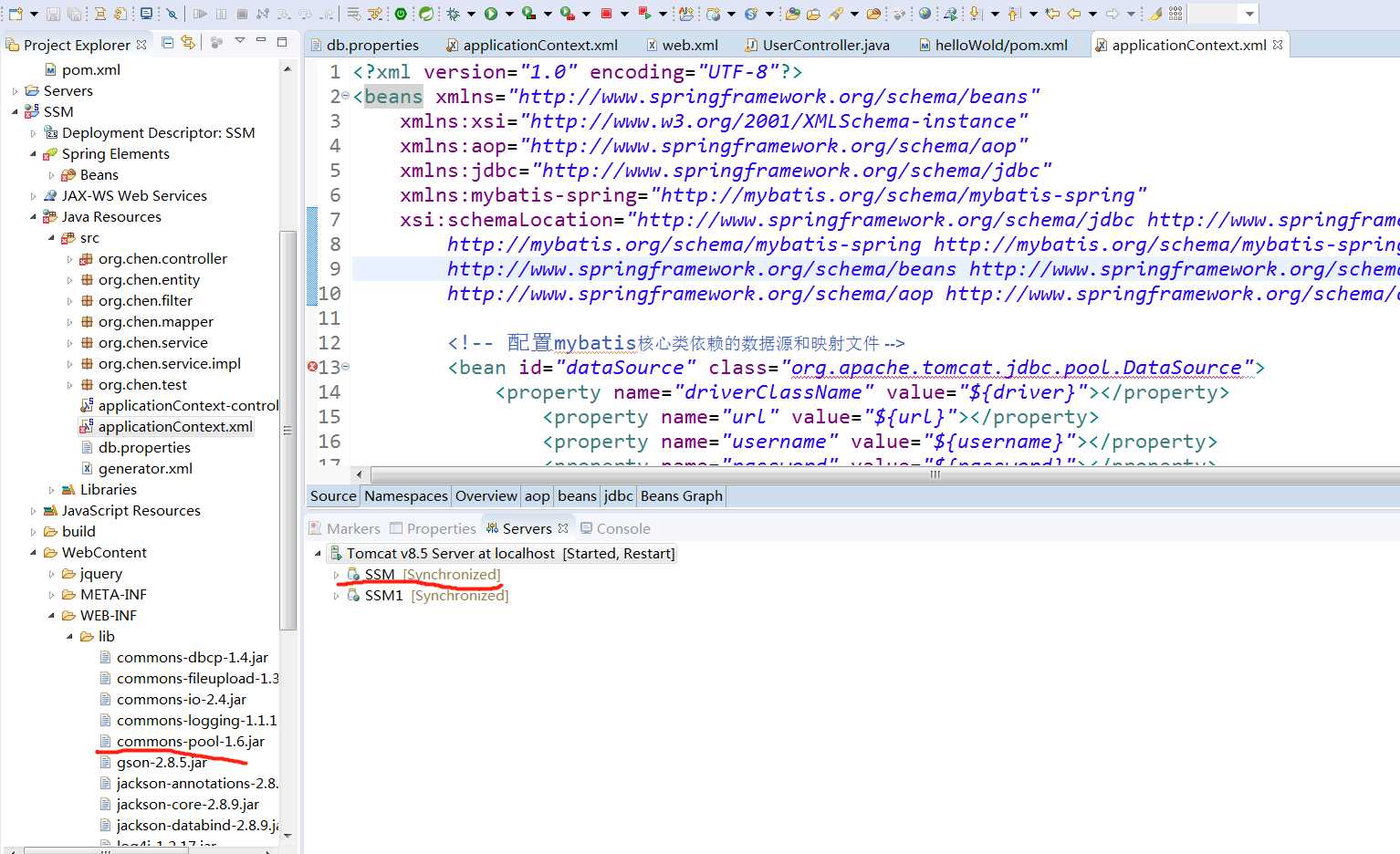The image size is (1400, 854).
Task: Click the Last Edit Location icon
Action: 1052,14
